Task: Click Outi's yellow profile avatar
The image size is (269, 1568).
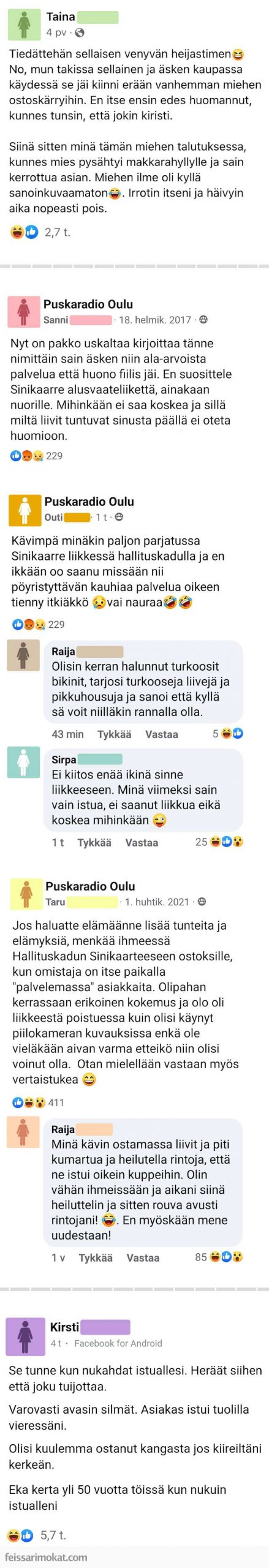Action: click(25, 510)
